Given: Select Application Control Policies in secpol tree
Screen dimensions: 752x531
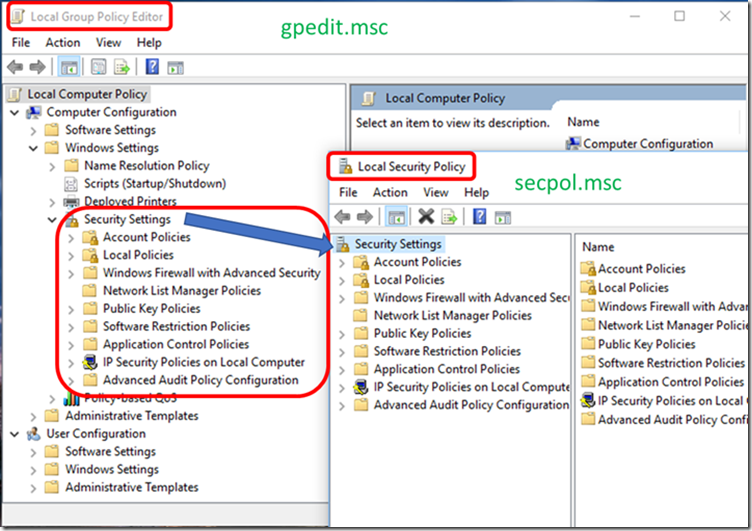Looking at the screenshot, I should pyautogui.click(x=447, y=369).
